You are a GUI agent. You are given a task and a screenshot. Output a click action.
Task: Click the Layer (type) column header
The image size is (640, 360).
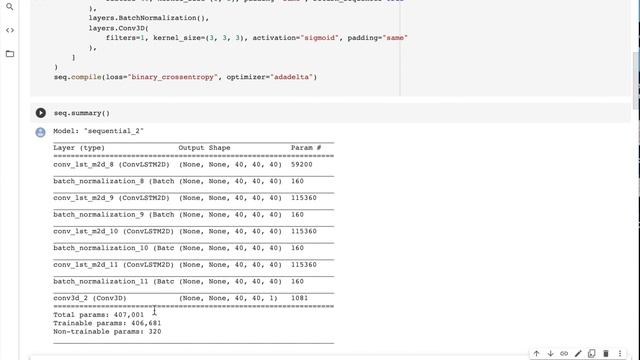(x=79, y=148)
